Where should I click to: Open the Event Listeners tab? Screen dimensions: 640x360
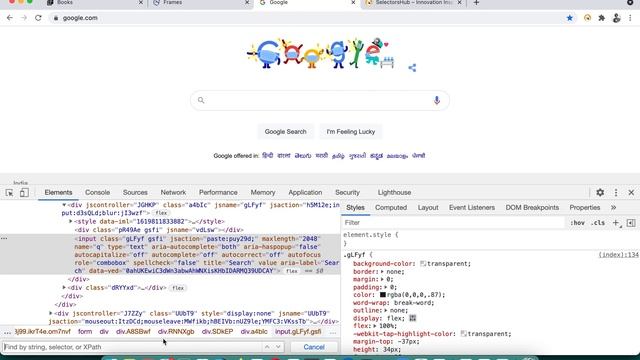pyautogui.click(x=471, y=207)
